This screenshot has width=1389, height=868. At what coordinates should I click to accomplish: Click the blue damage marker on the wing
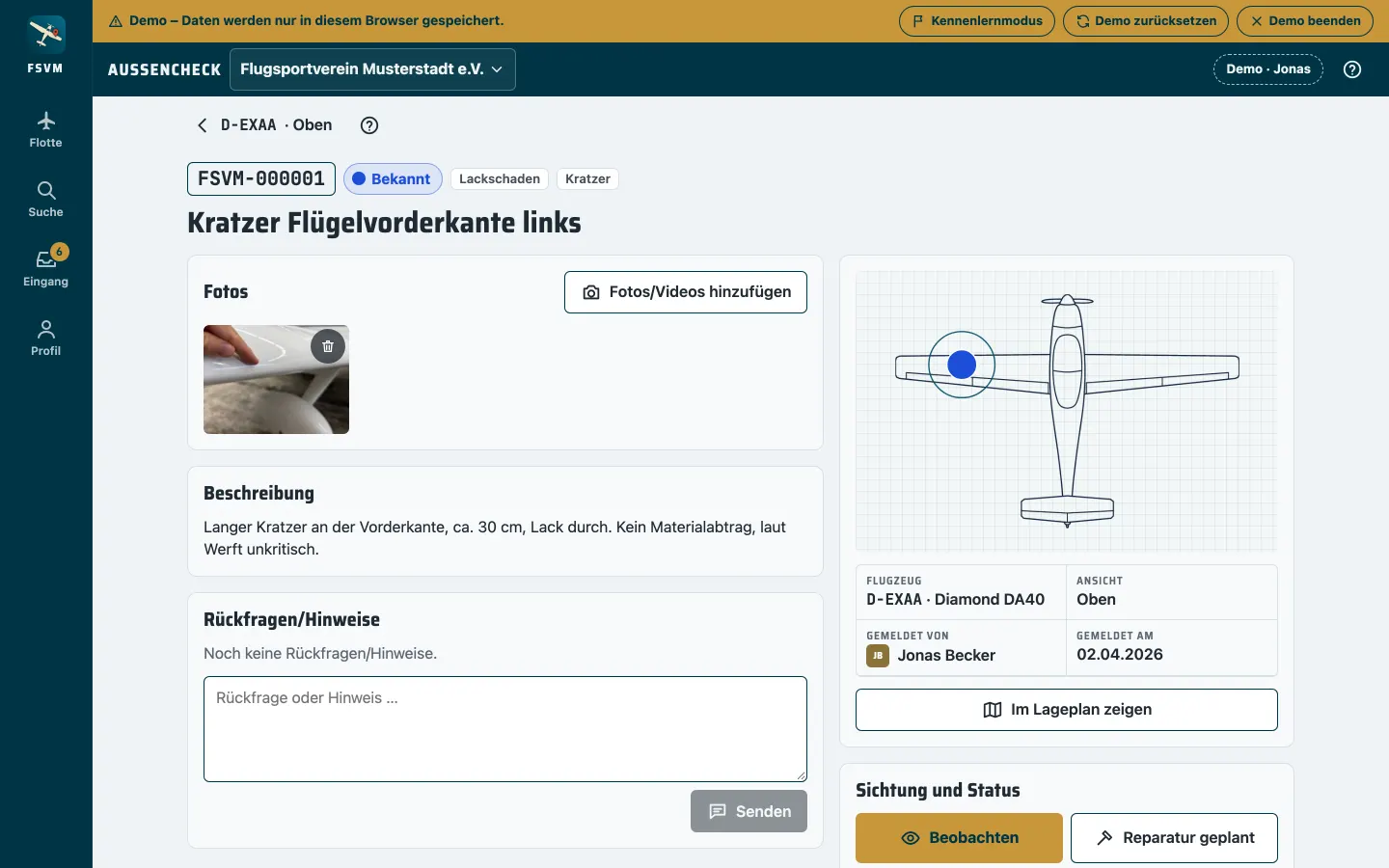(x=962, y=365)
